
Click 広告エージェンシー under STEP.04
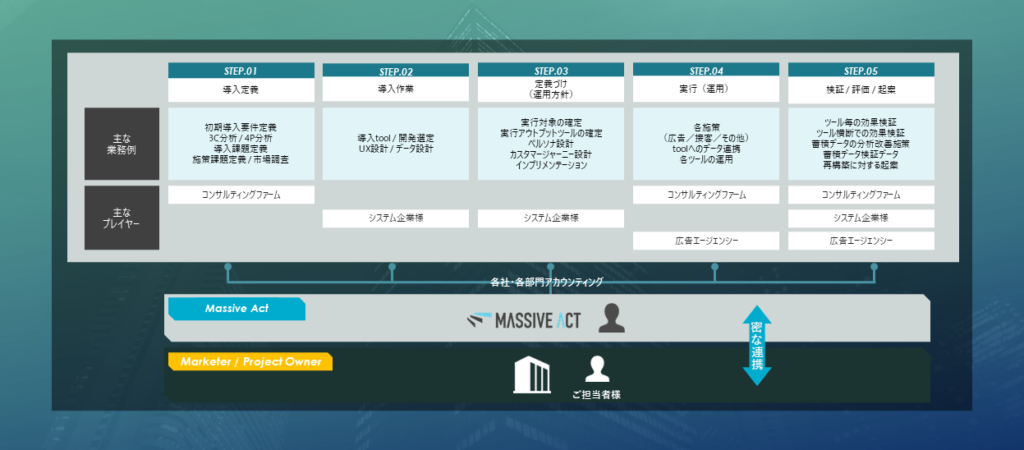(706, 241)
